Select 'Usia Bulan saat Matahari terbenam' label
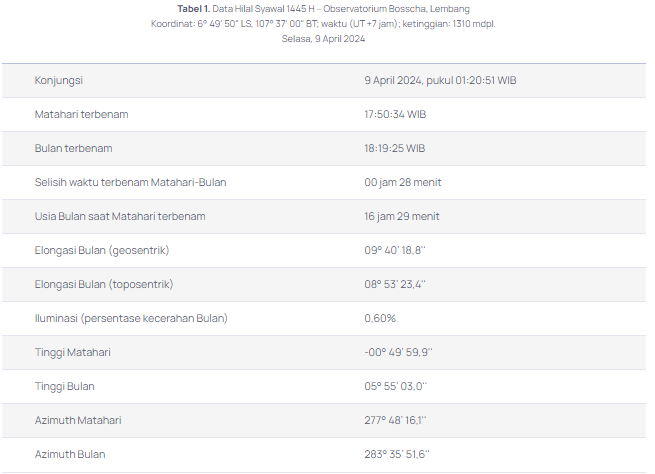The image size is (655, 474). [x=120, y=216]
